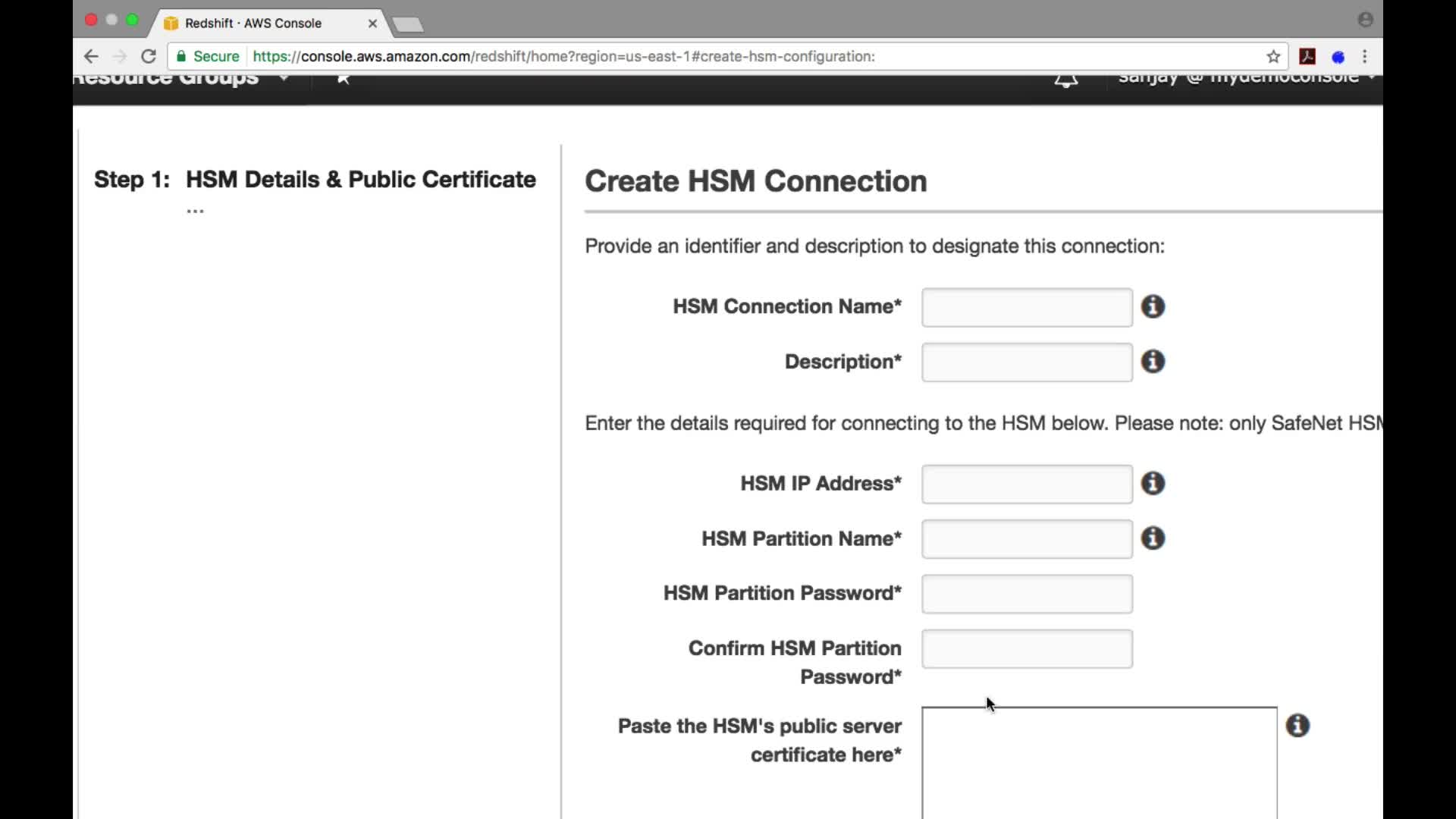Click into the HSM Partition Password field
The height and width of the screenshot is (819, 1456).
click(1027, 594)
